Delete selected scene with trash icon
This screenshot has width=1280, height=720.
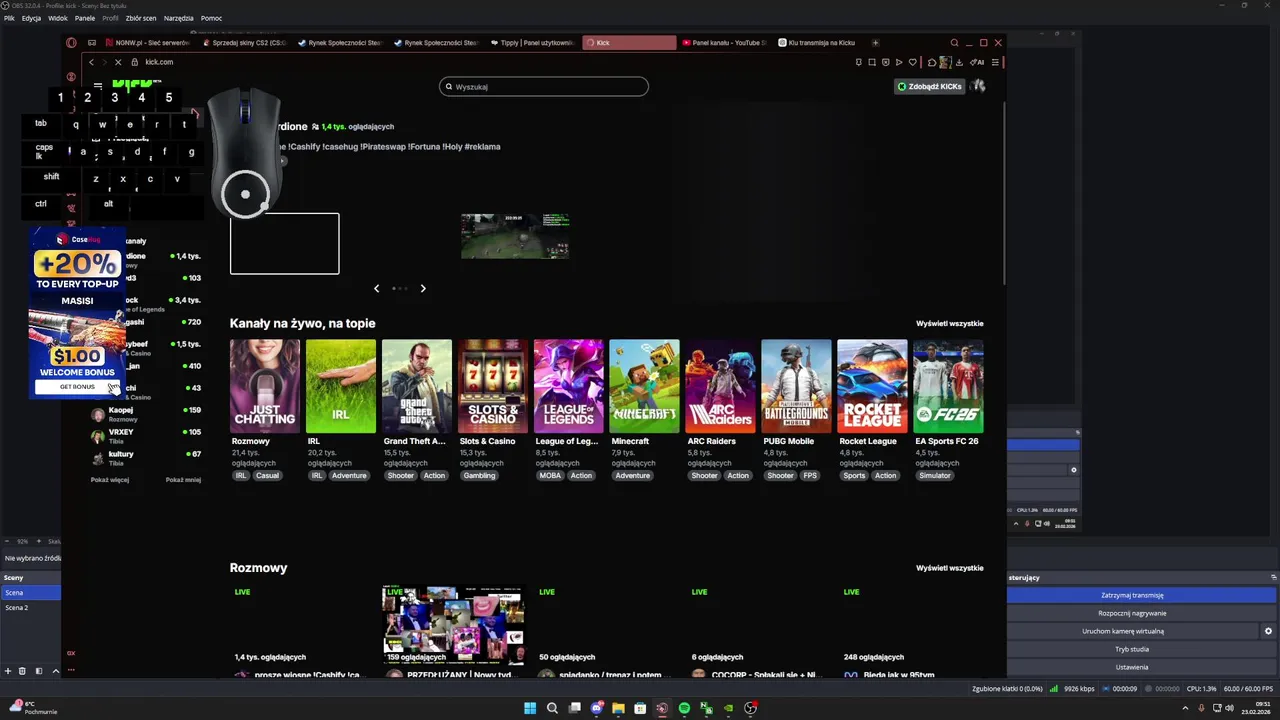pos(22,671)
